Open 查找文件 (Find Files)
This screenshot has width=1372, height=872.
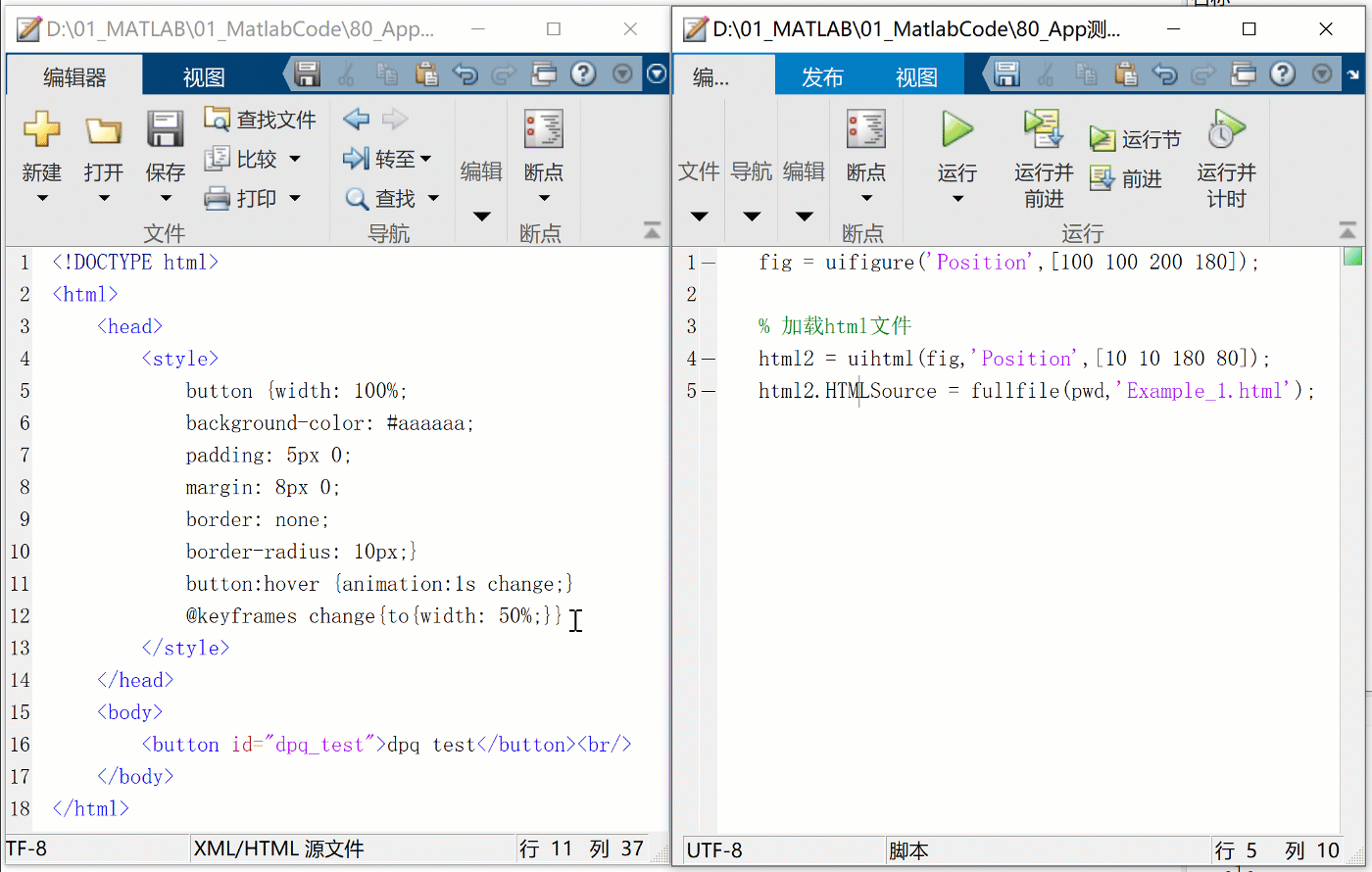(x=260, y=118)
